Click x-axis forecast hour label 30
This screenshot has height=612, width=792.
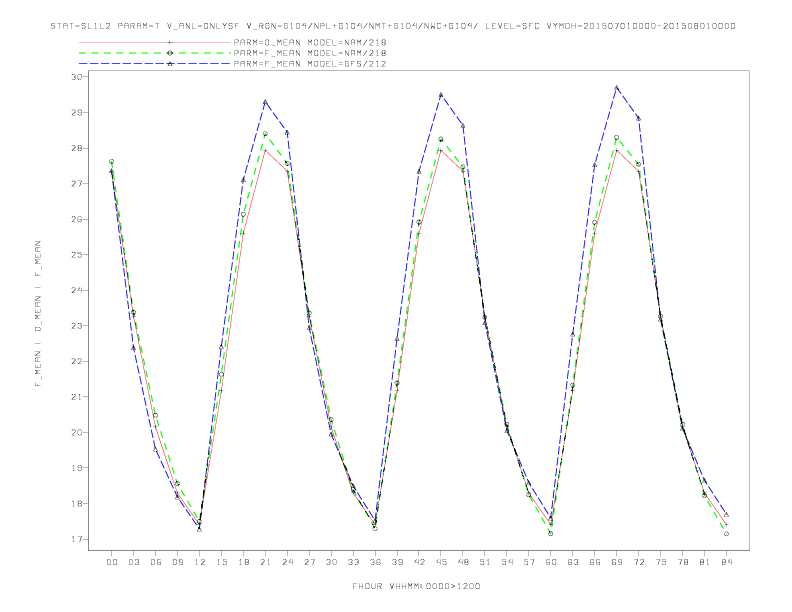click(331, 562)
